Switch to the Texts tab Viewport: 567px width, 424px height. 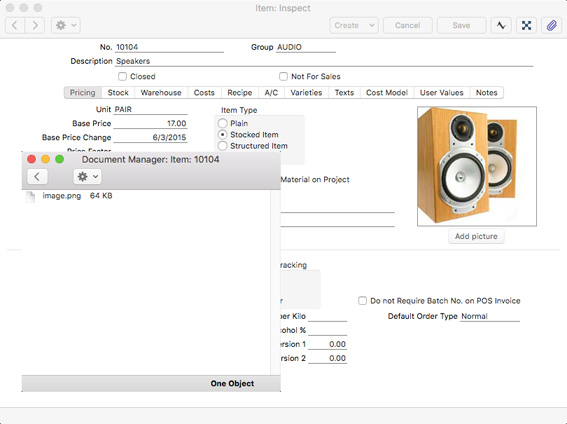[344, 93]
